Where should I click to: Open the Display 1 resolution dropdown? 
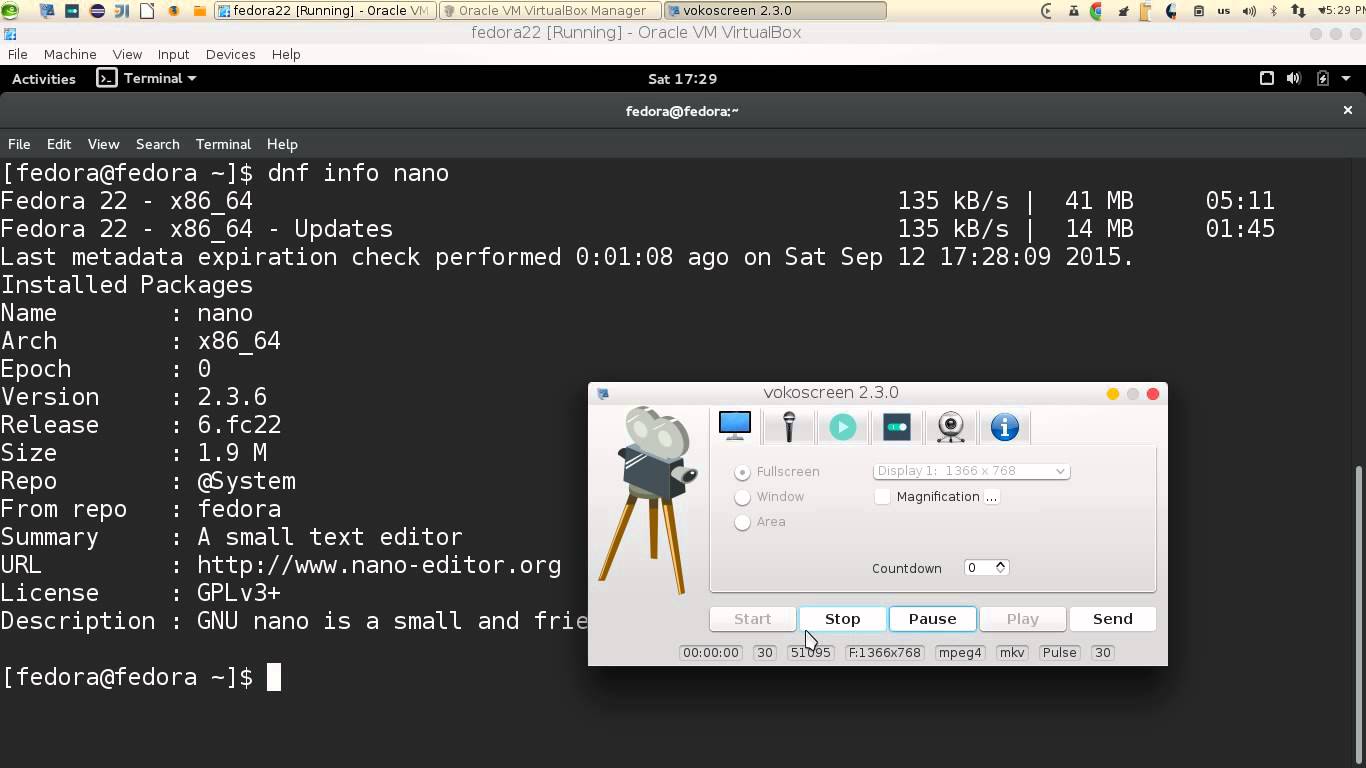[x=970, y=470]
